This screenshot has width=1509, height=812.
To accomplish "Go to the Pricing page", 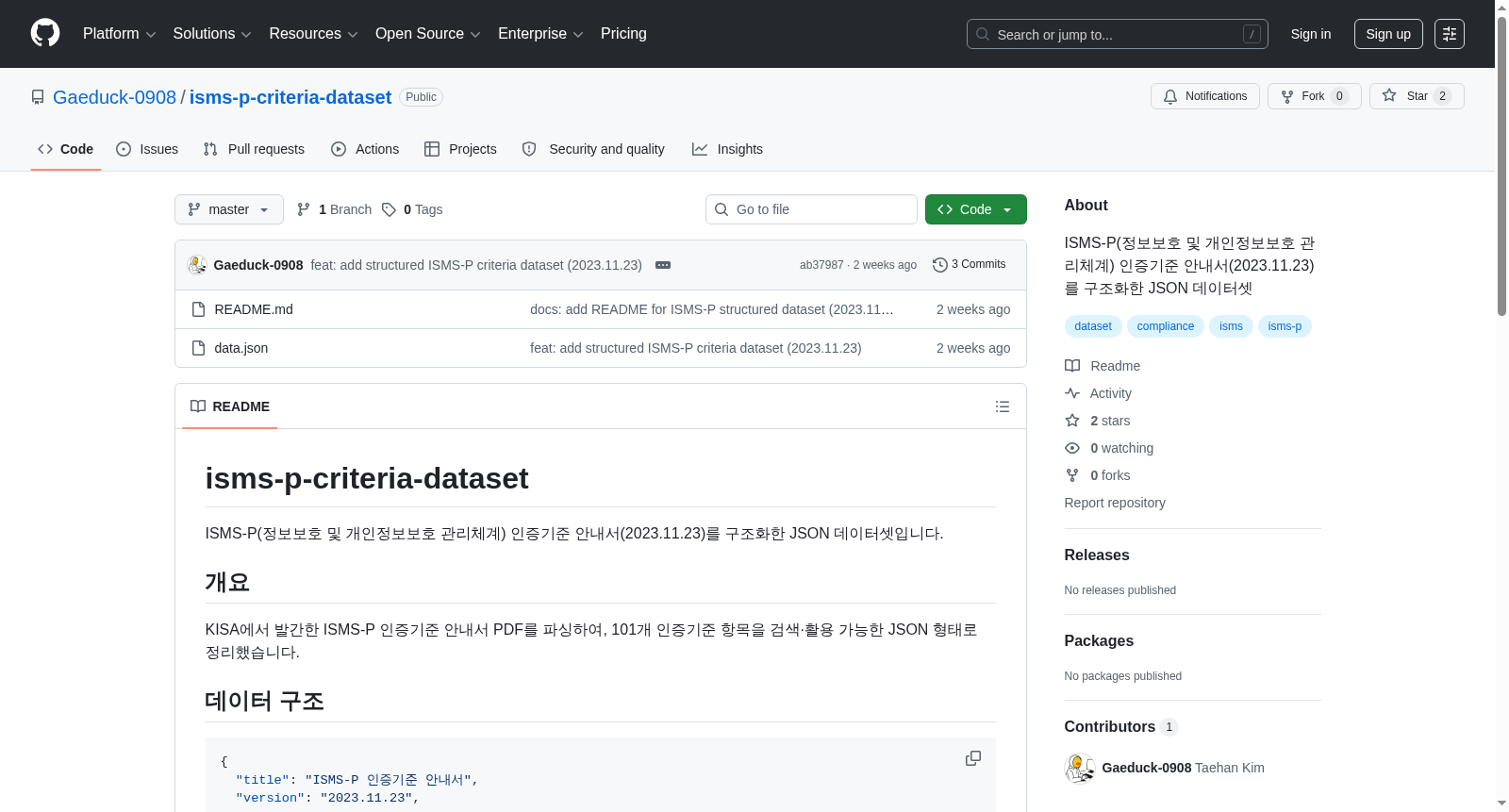I will pos(623,34).
